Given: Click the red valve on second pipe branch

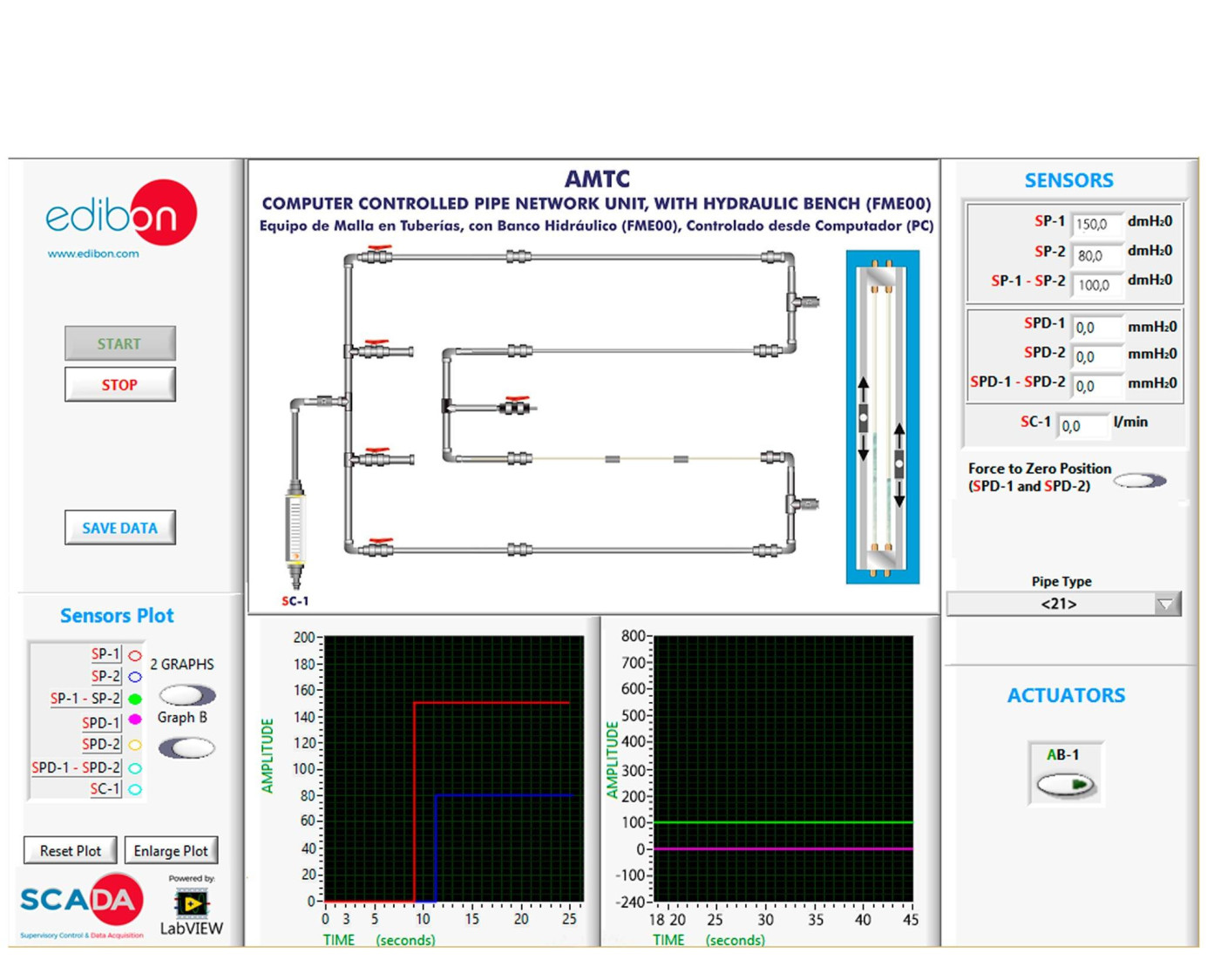Looking at the screenshot, I should (x=377, y=348).
